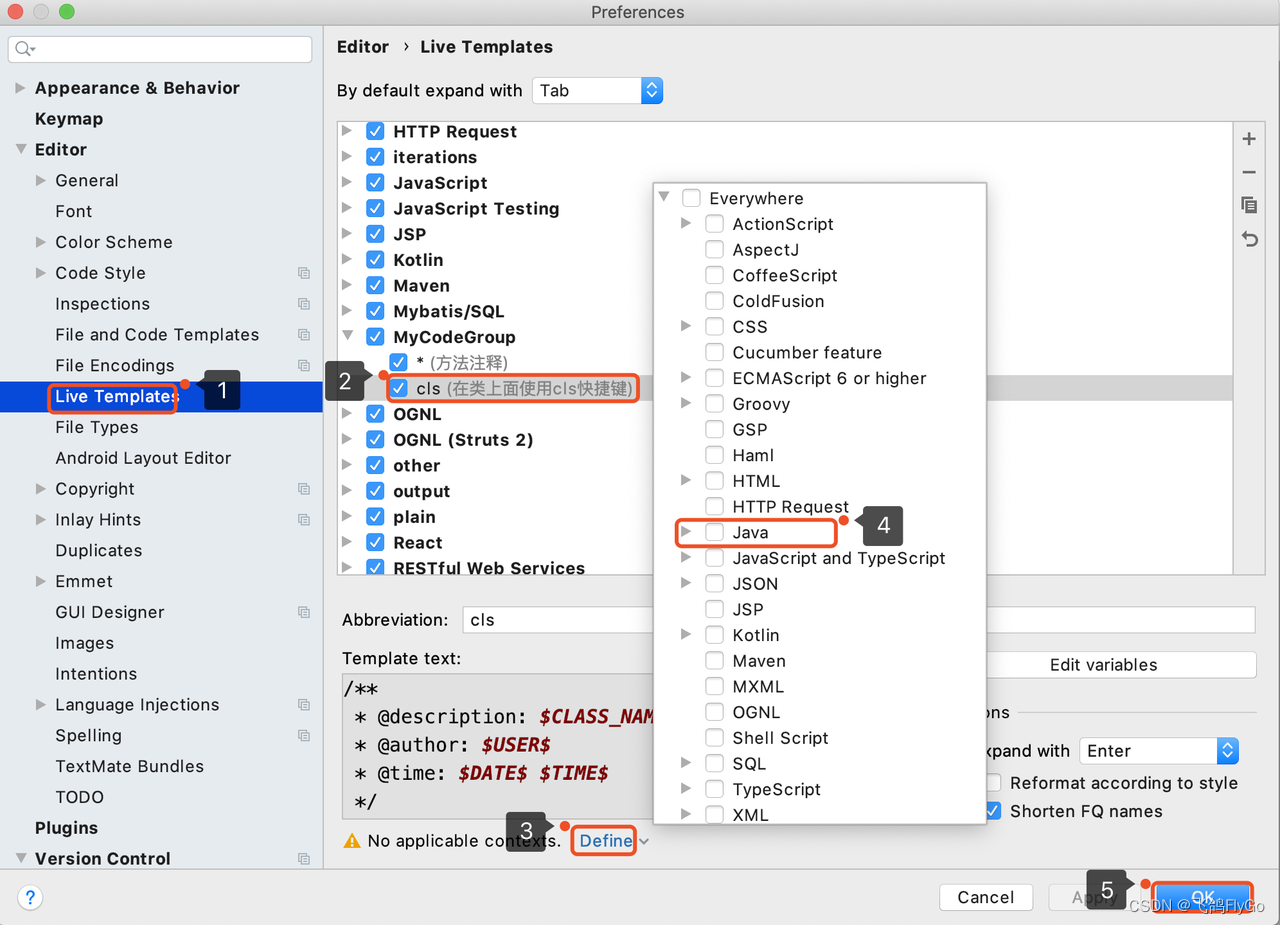Open help with the question mark icon
Image resolution: width=1280 pixels, height=925 pixels.
(x=30, y=897)
